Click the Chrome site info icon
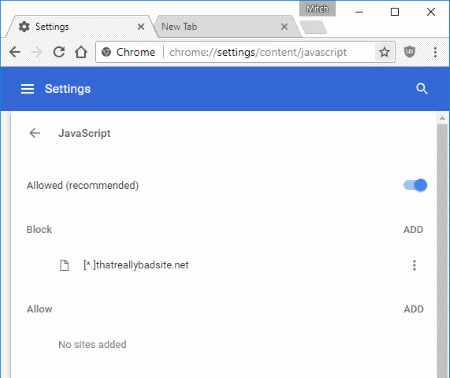Screen dimensions: 450x378 click(106, 52)
